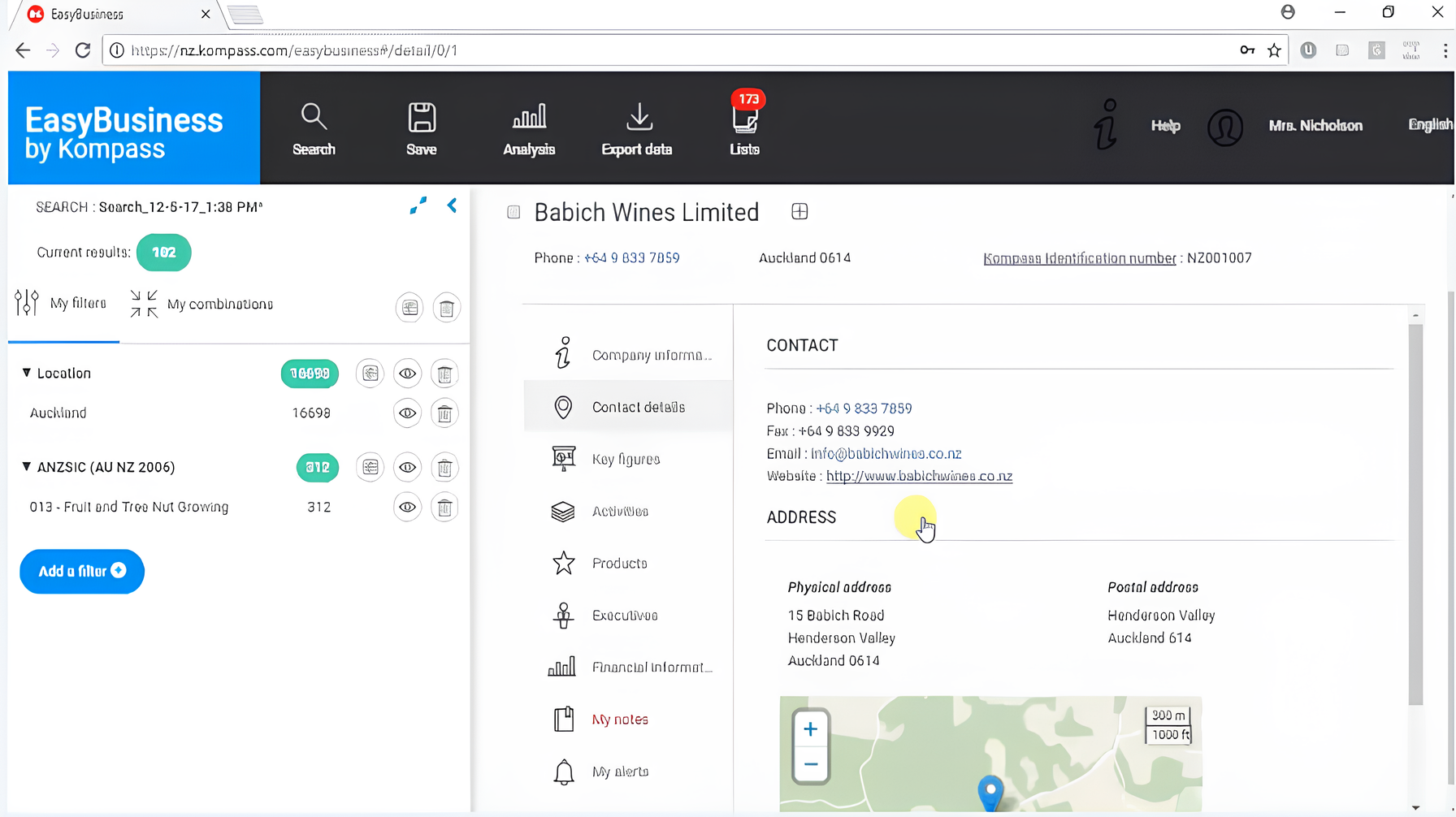
Task: Click the plus icon beside Babich Wines Limited
Action: tap(799, 212)
